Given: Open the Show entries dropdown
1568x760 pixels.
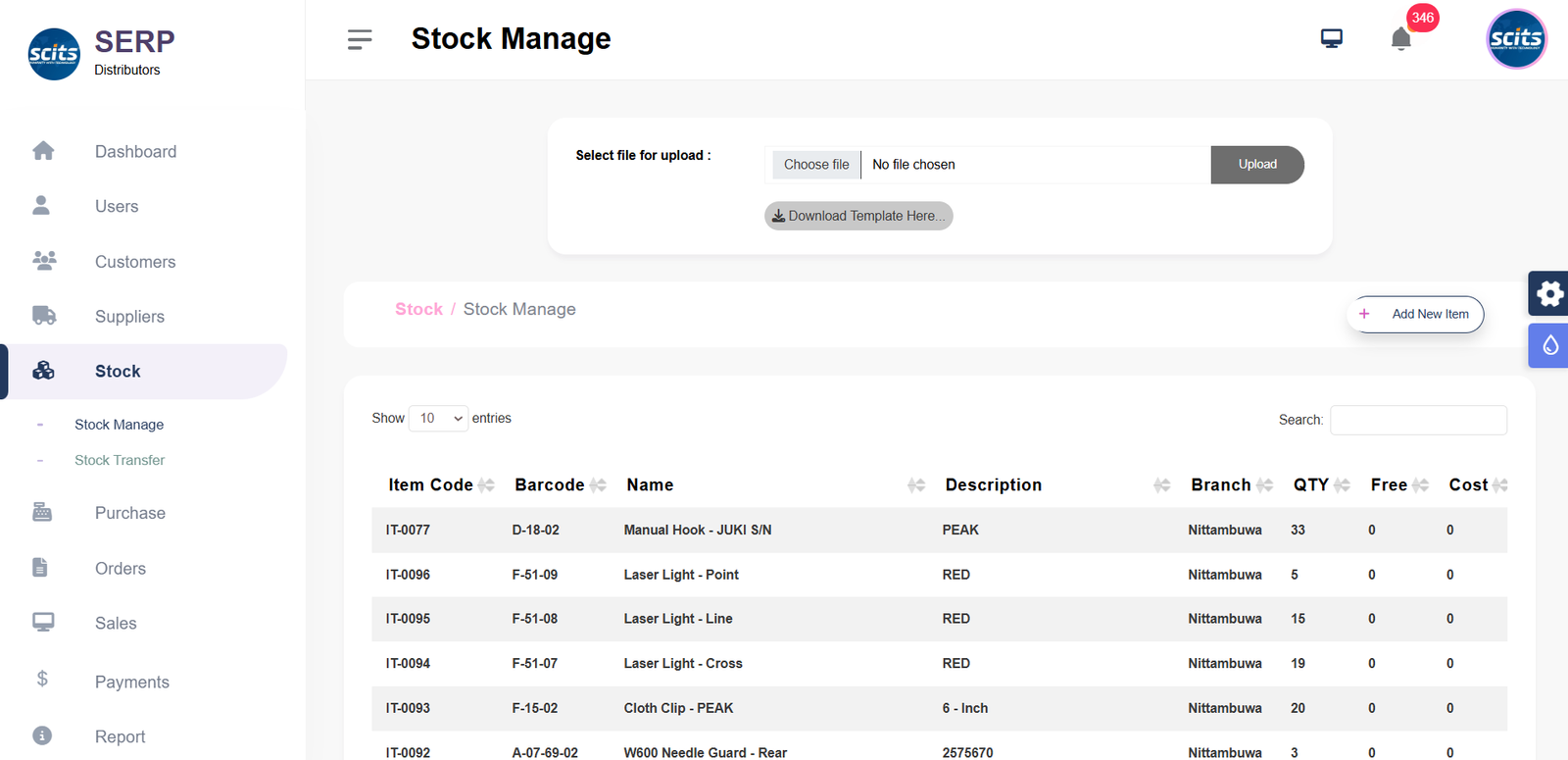Looking at the screenshot, I should [x=439, y=419].
